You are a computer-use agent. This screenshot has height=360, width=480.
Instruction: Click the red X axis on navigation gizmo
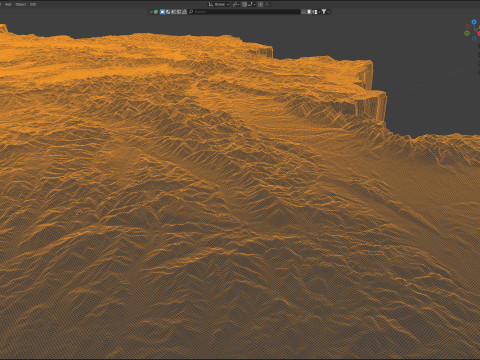click(479, 33)
